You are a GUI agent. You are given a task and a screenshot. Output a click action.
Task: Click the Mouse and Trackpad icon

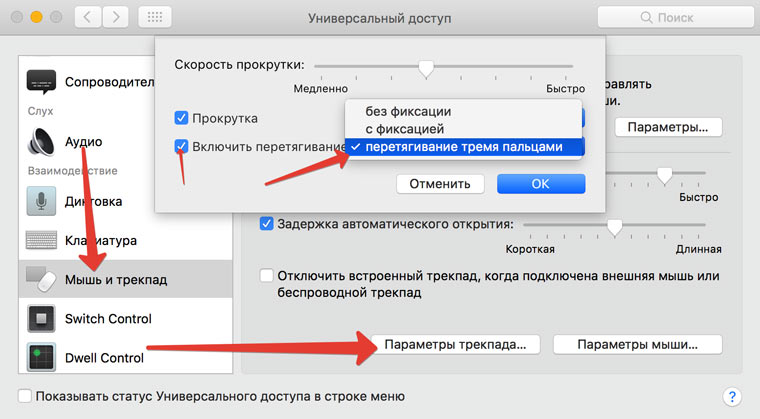tap(43, 279)
